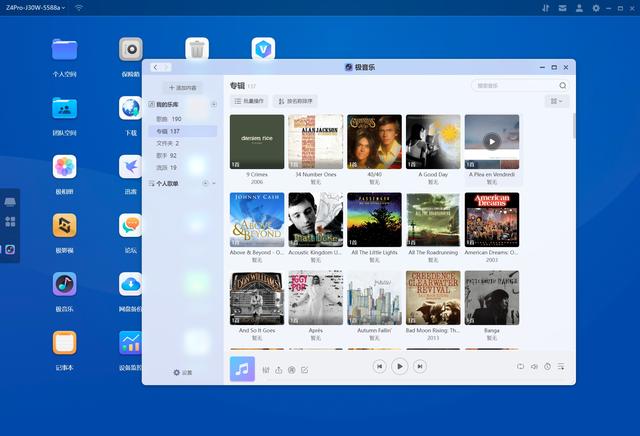Open the 9 Crimes album cover

(x=257, y=142)
